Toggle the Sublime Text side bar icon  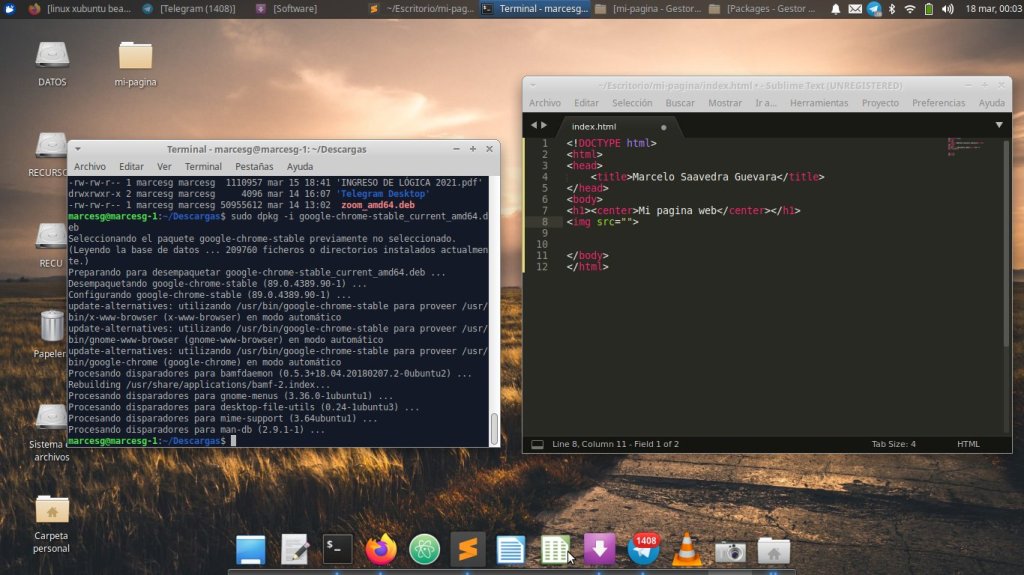point(537,444)
